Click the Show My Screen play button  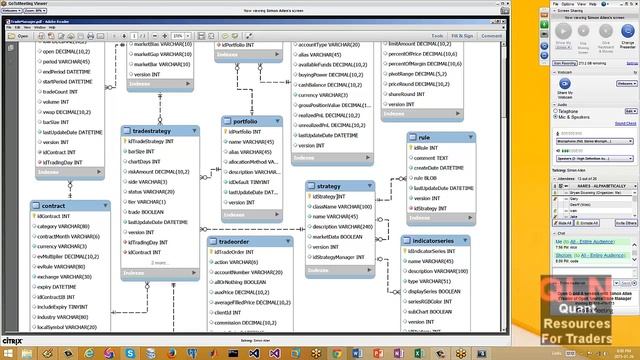point(563,31)
